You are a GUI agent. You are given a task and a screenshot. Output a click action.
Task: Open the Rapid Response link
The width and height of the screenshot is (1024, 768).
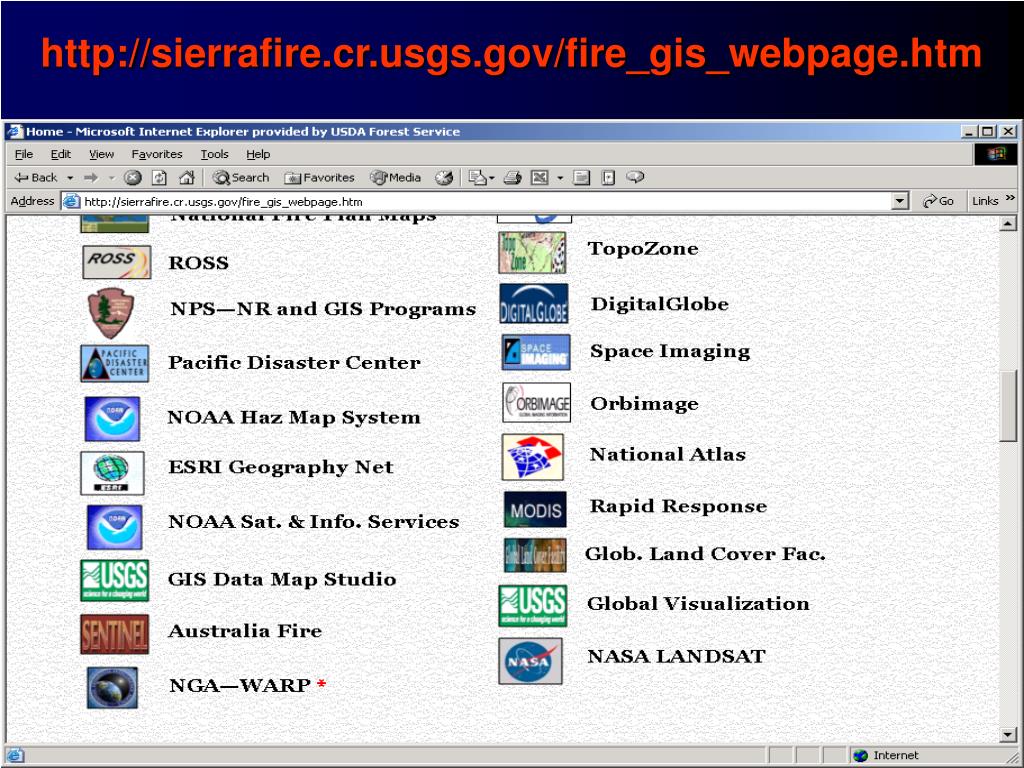[679, 507]
